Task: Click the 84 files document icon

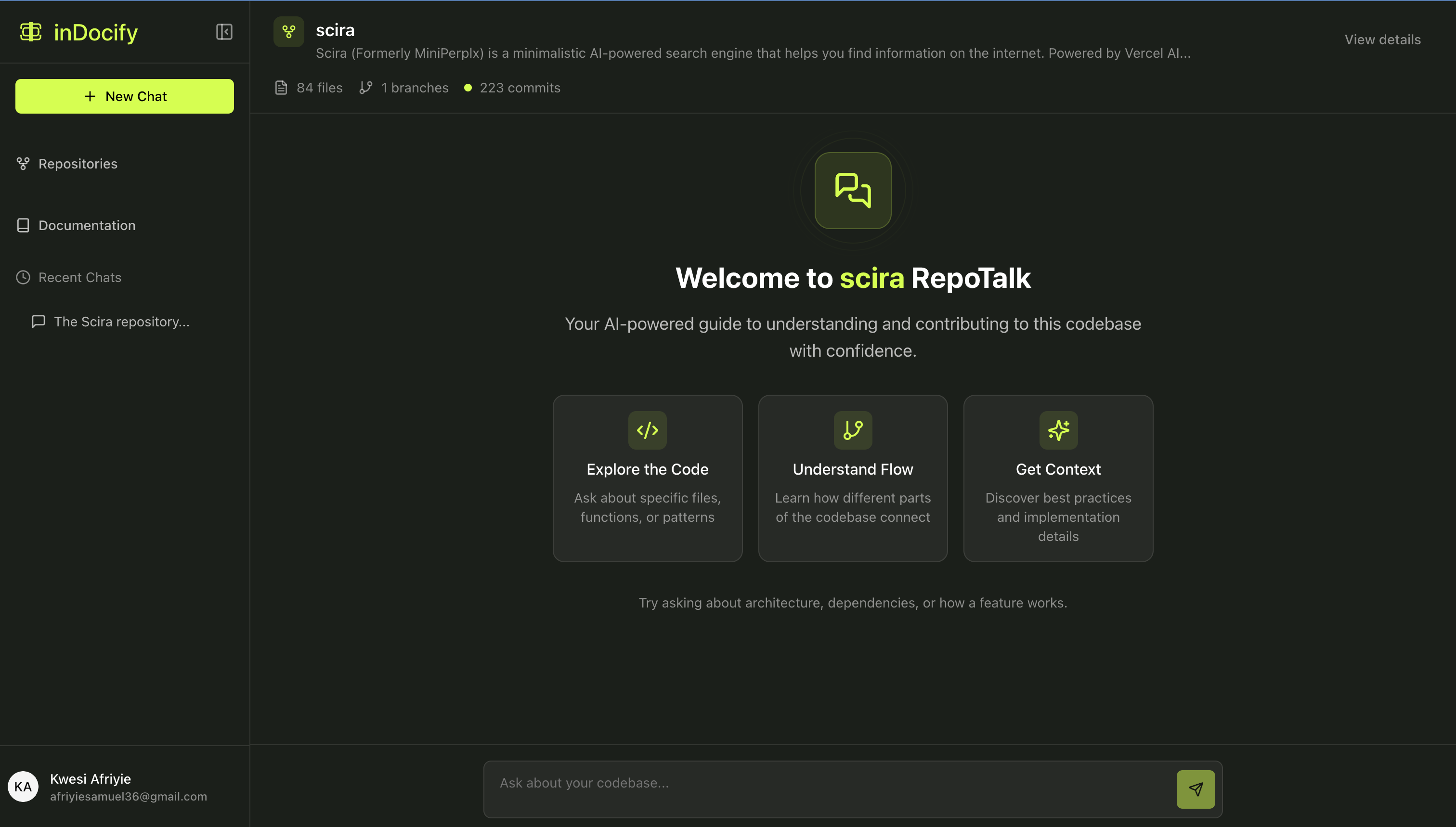Action: pos(281,88)
